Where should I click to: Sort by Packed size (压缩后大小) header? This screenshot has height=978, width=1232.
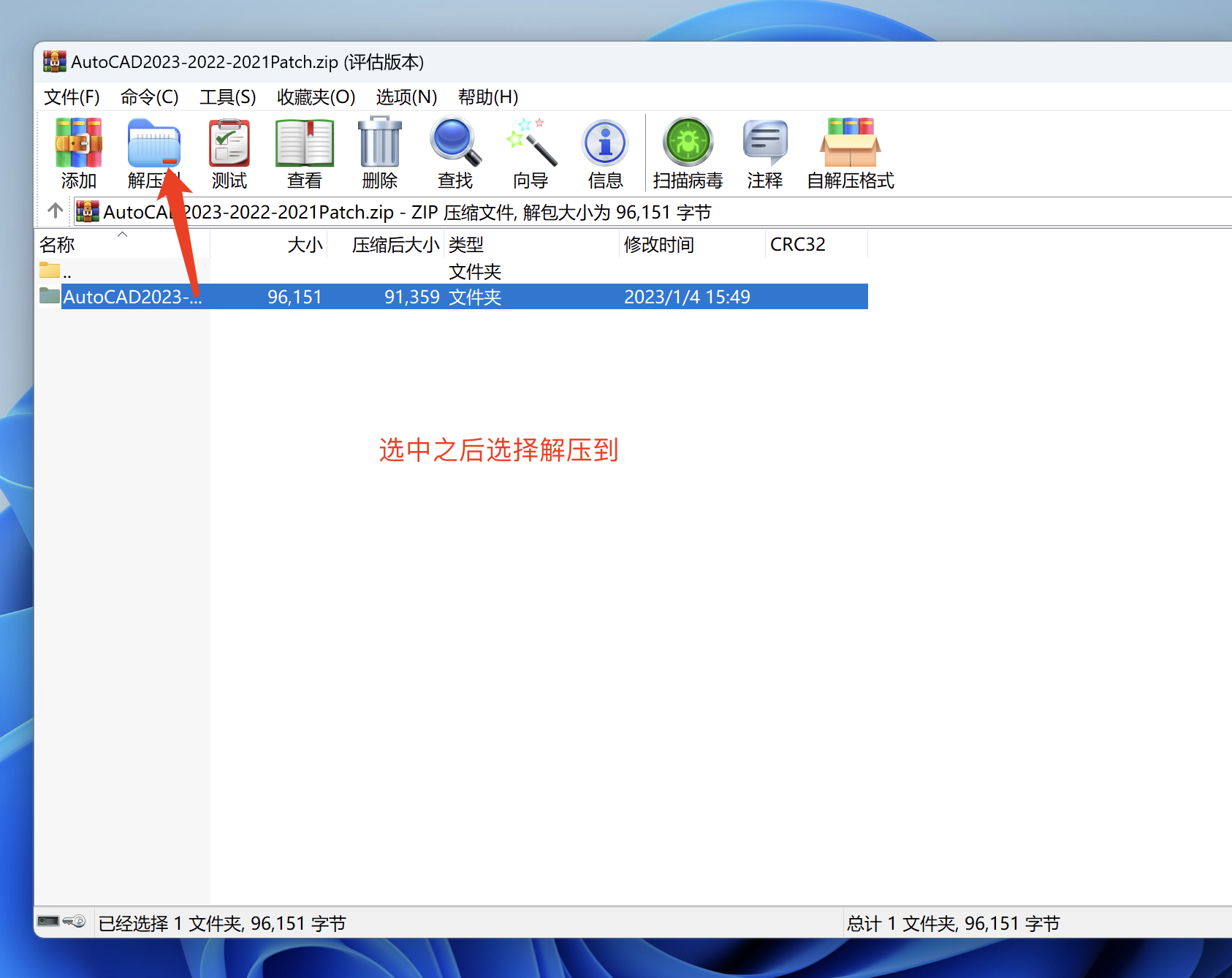[386, 244]
